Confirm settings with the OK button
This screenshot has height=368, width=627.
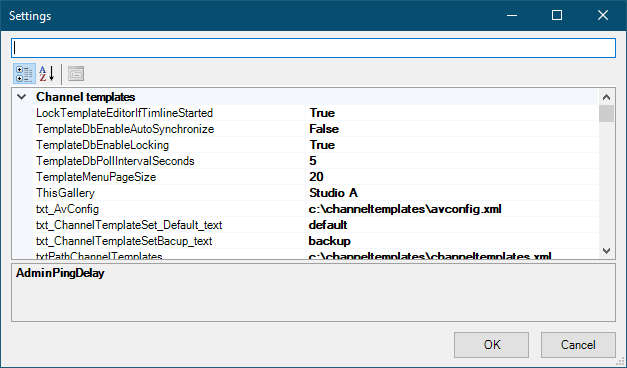491,345
